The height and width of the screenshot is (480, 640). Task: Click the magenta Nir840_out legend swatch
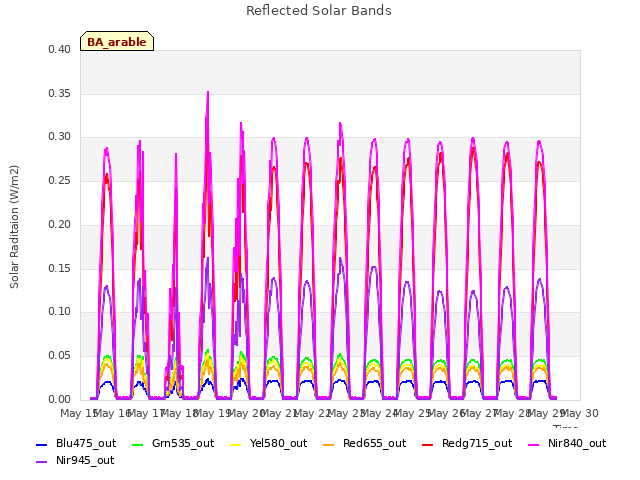point(534,444)
